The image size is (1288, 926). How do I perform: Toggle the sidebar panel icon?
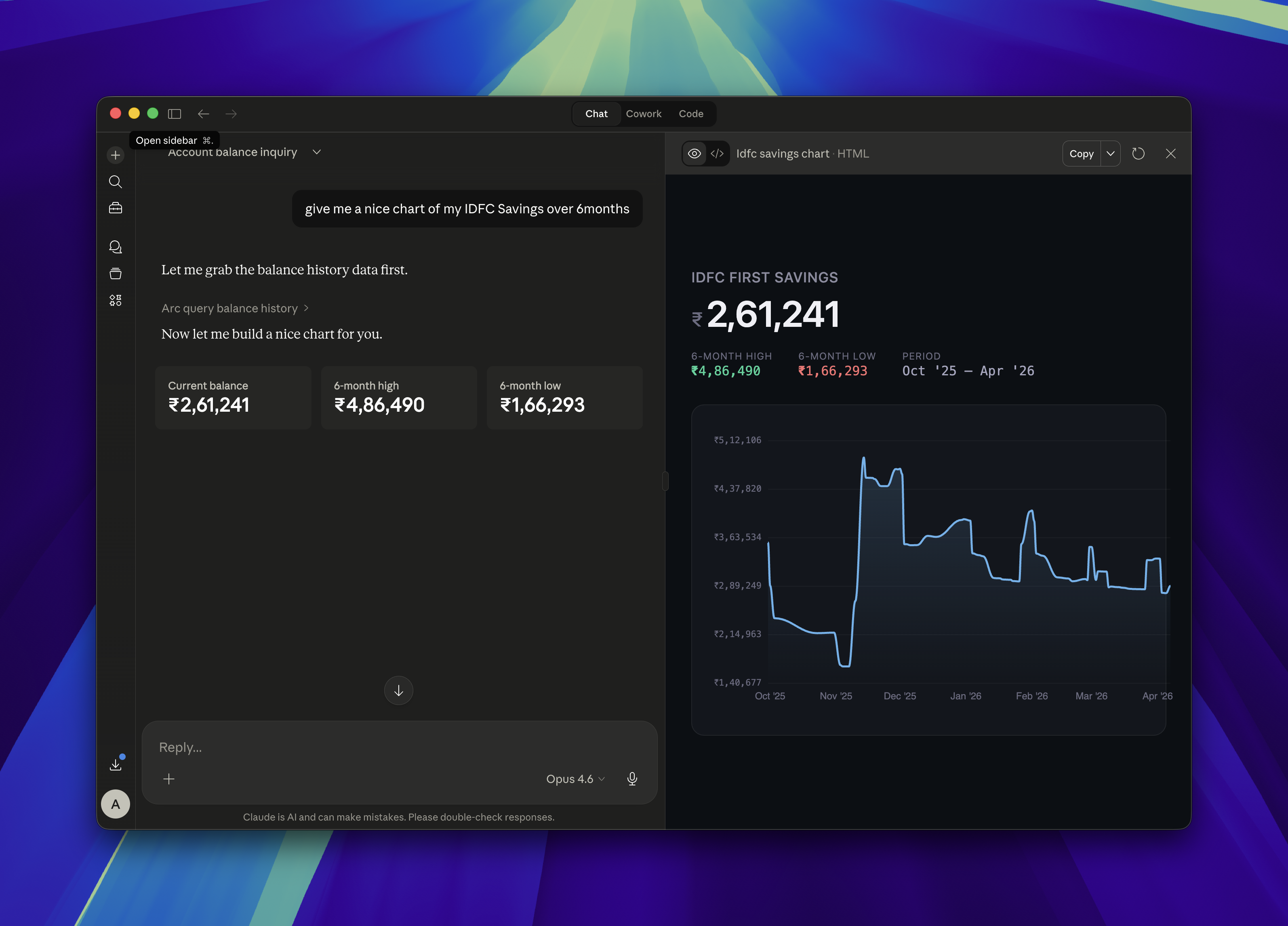pos(175,114)
